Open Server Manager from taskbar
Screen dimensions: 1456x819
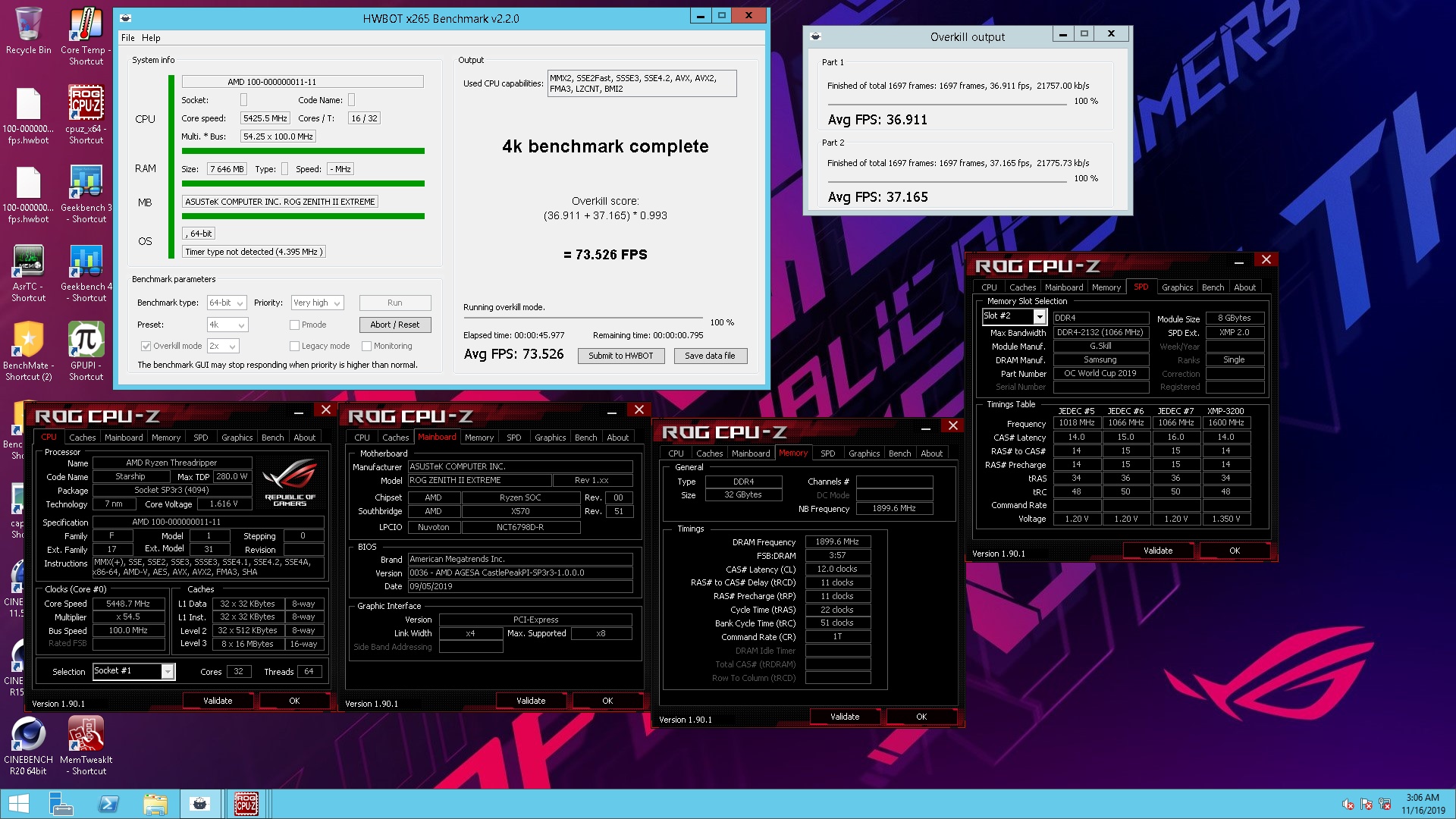[61, 804]
